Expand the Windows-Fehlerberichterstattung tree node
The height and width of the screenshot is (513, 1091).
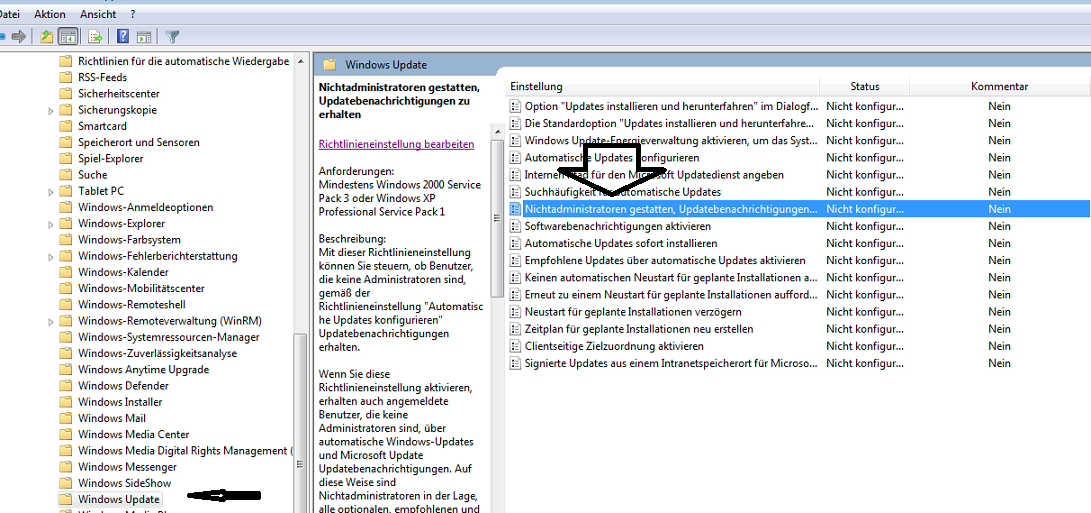point(50,257)
